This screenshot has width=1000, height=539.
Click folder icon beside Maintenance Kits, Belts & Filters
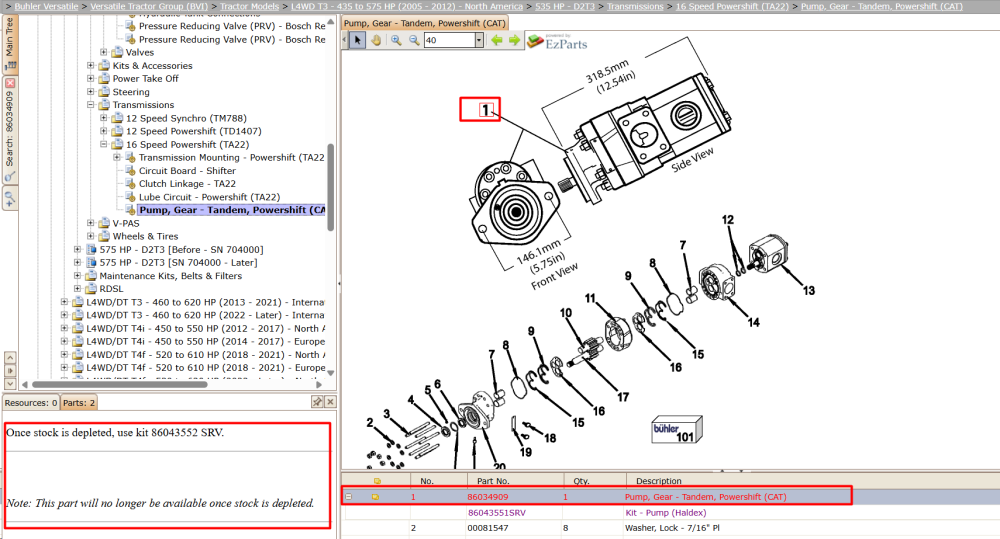91,276
